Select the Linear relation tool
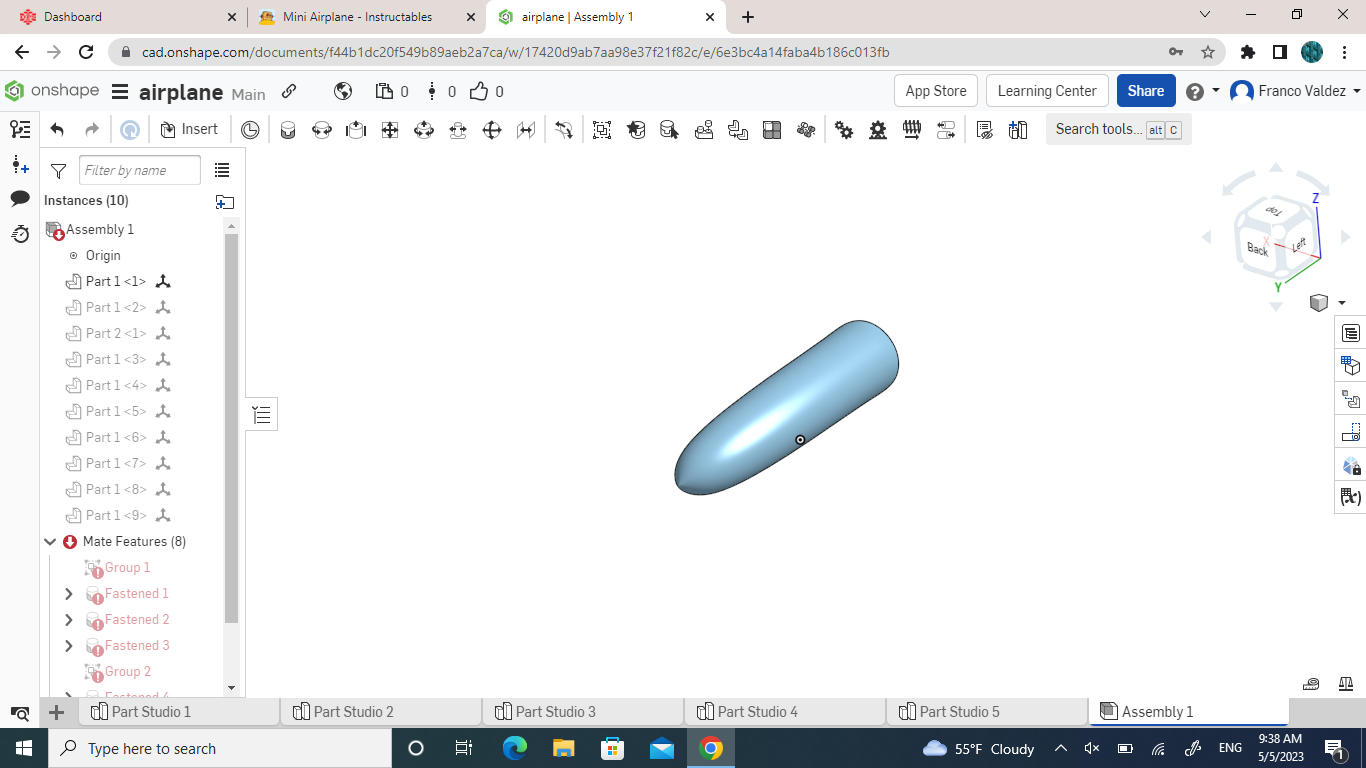Image resolution: width=1366 pixels, height=768 pixels. point(946,129)
